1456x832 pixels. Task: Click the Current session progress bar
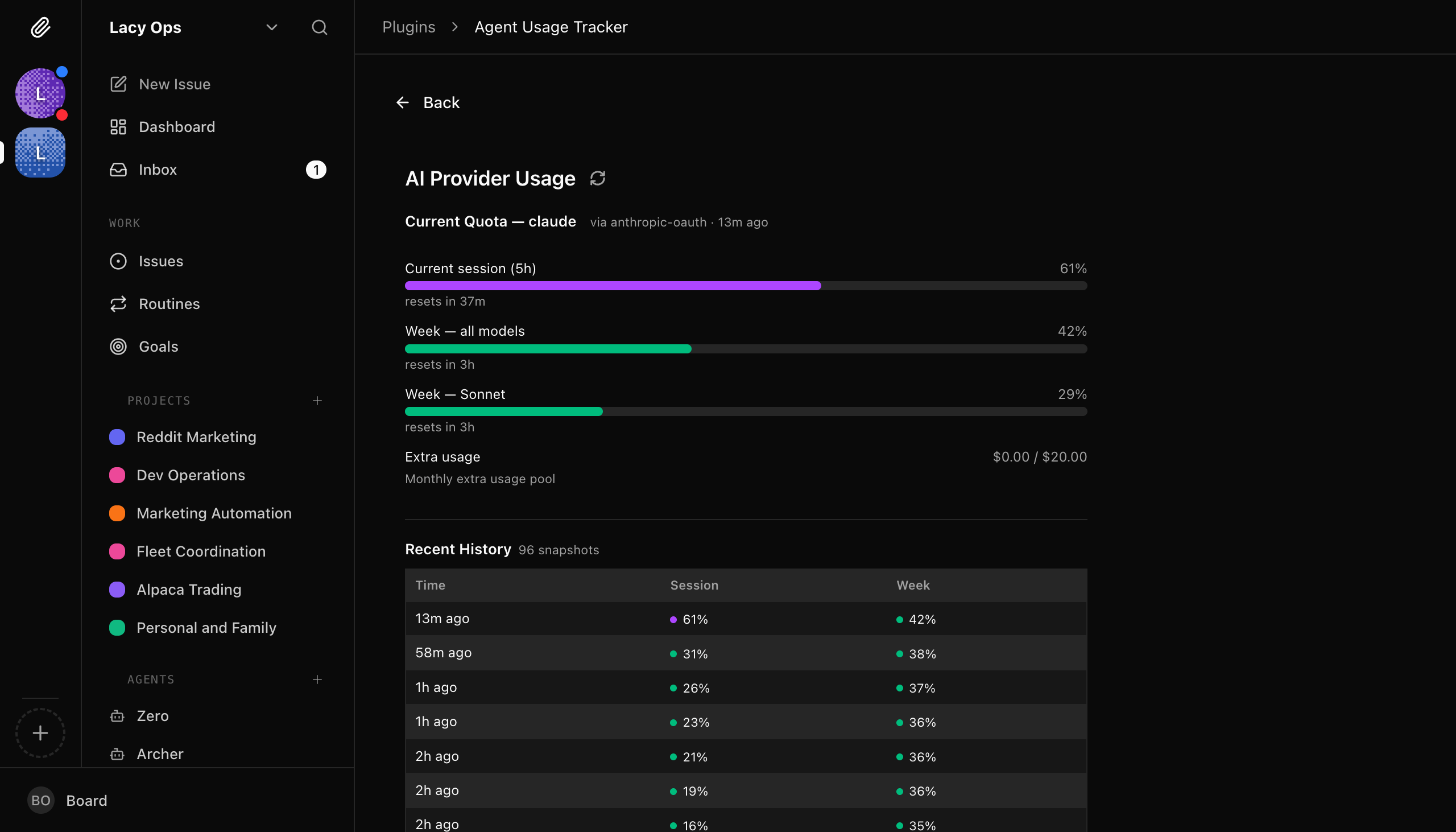(x=746, y=286)
